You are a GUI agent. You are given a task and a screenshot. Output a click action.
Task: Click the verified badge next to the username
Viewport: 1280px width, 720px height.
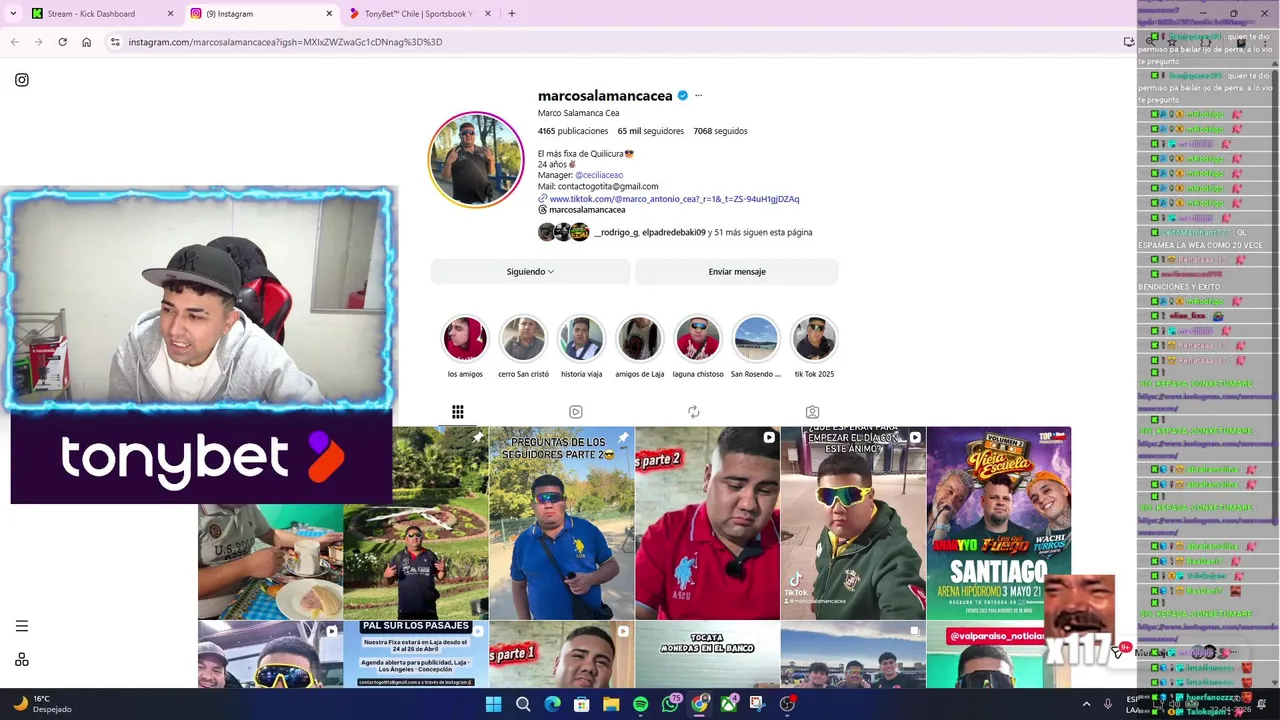[x=683, y=96]
